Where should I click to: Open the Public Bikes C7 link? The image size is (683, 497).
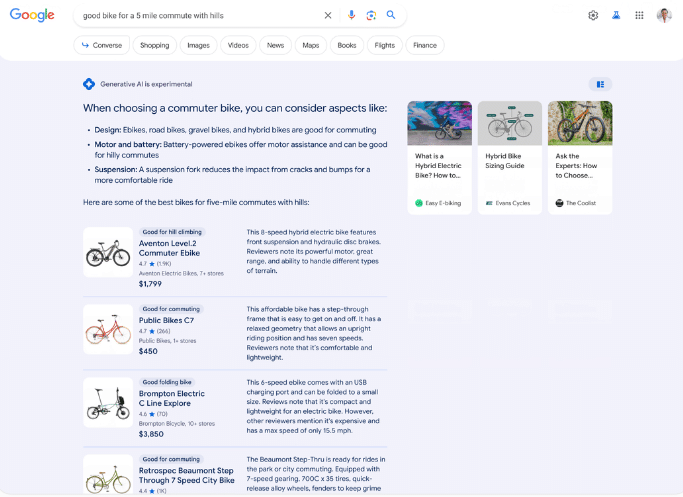[166, 320]
